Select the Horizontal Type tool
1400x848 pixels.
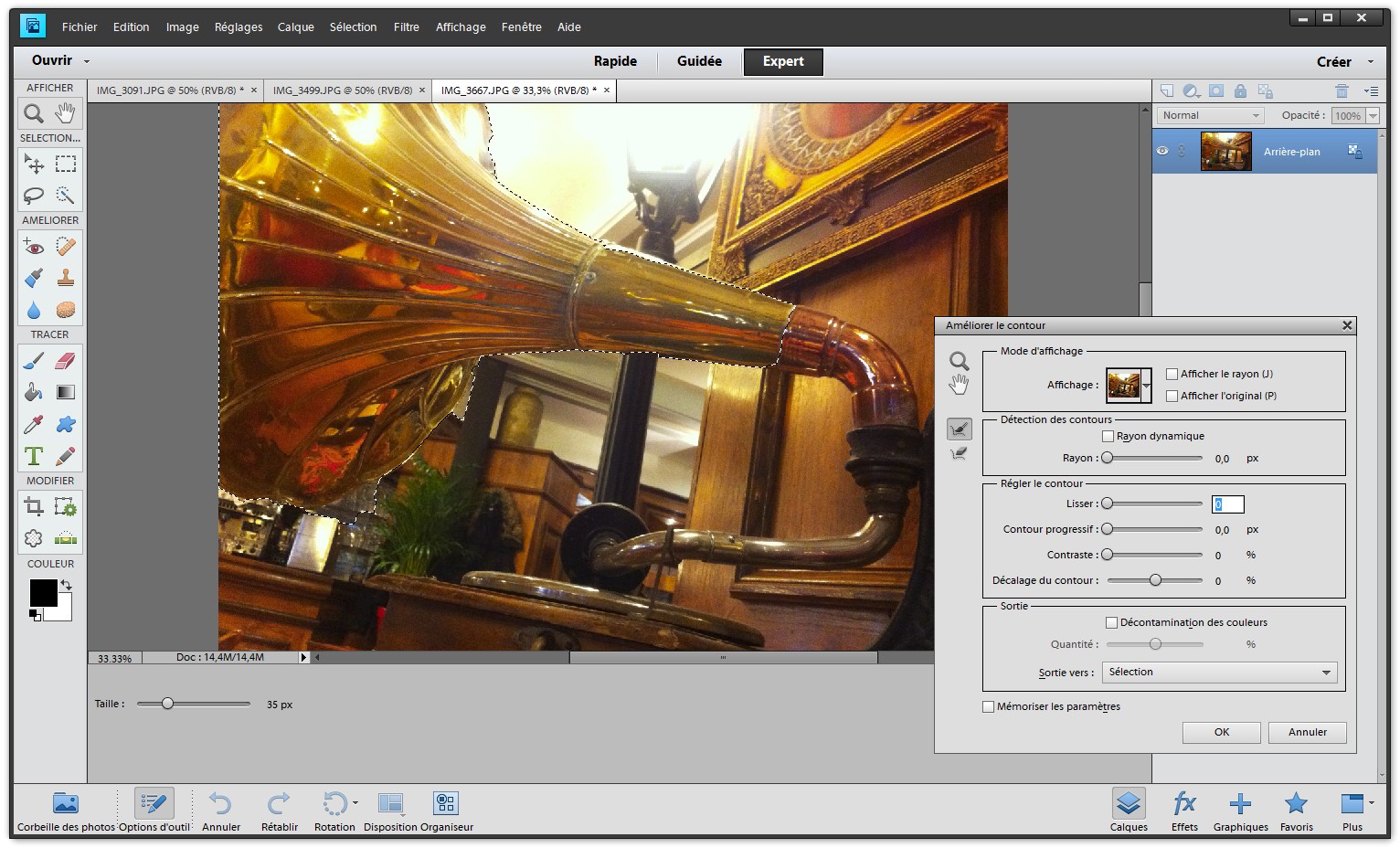34,456
